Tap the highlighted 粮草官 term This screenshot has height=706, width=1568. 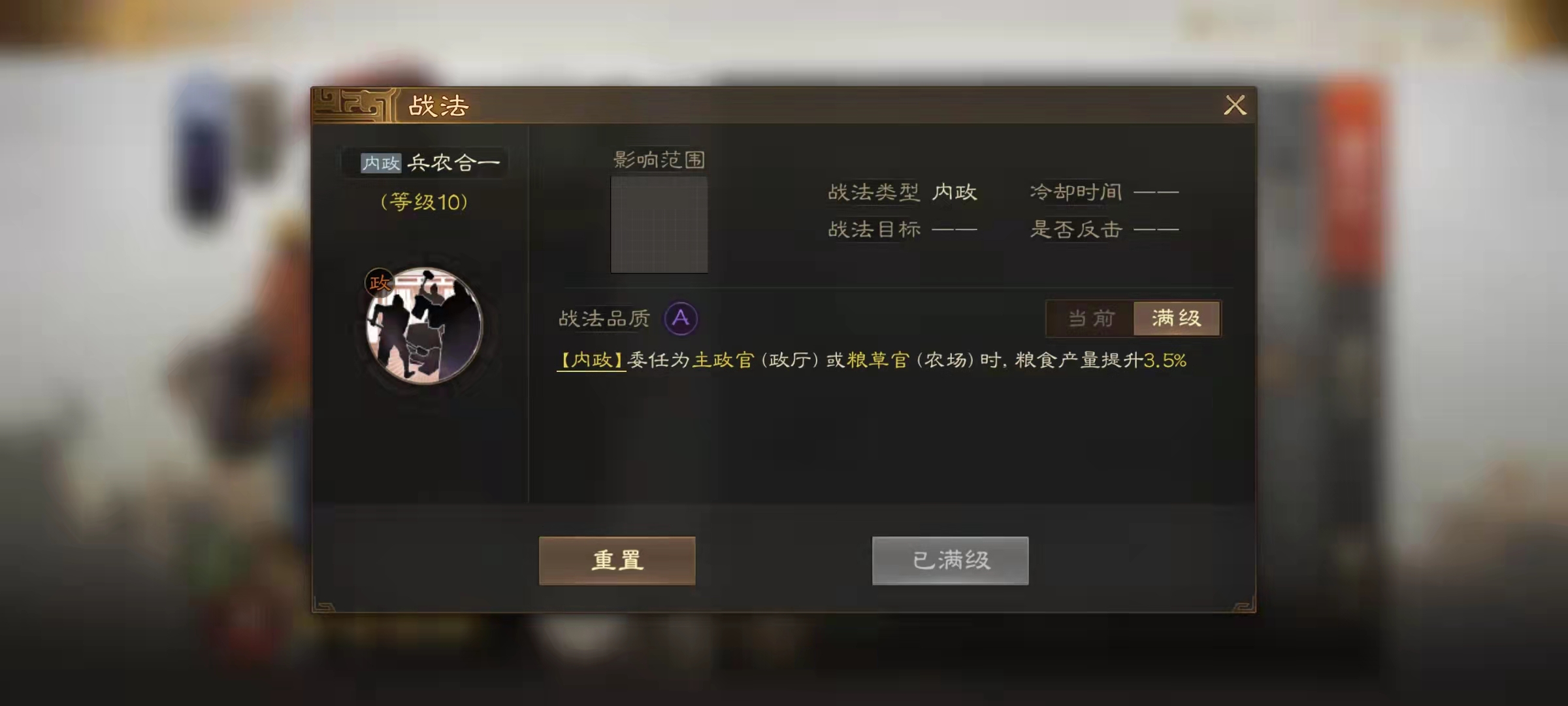(878, 360)
